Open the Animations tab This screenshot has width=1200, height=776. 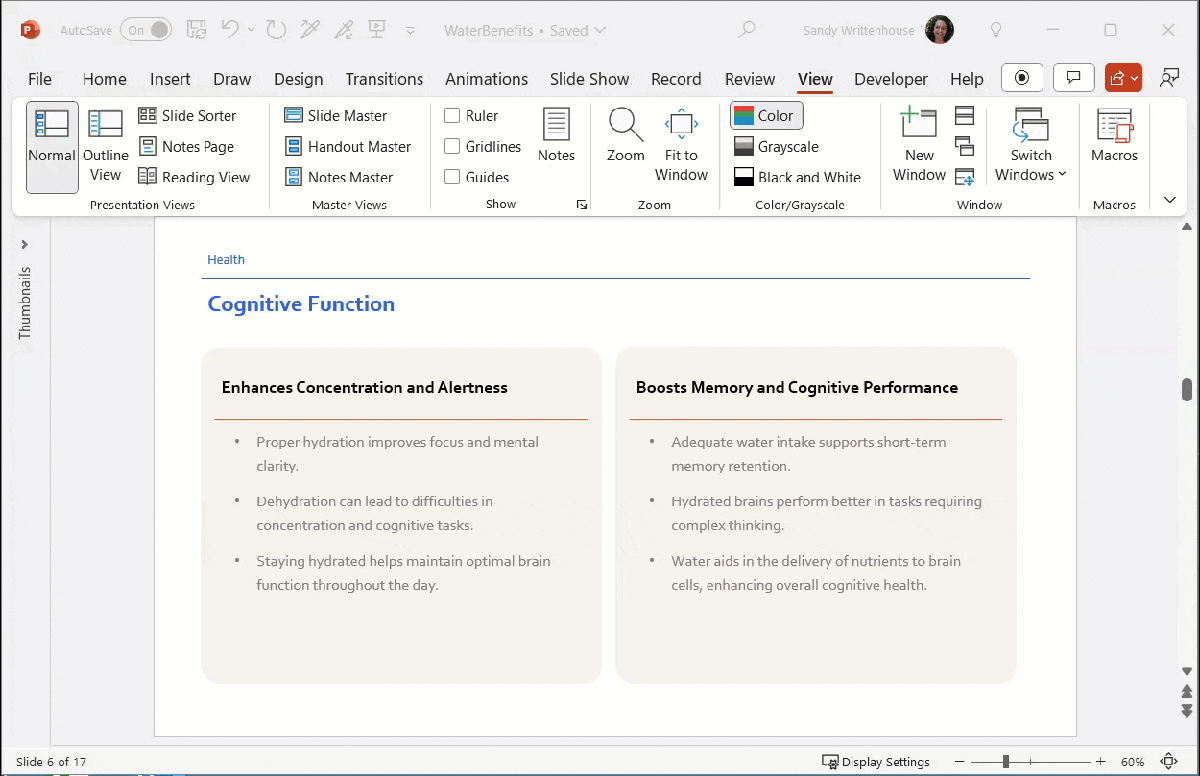(x=486, y=79)
